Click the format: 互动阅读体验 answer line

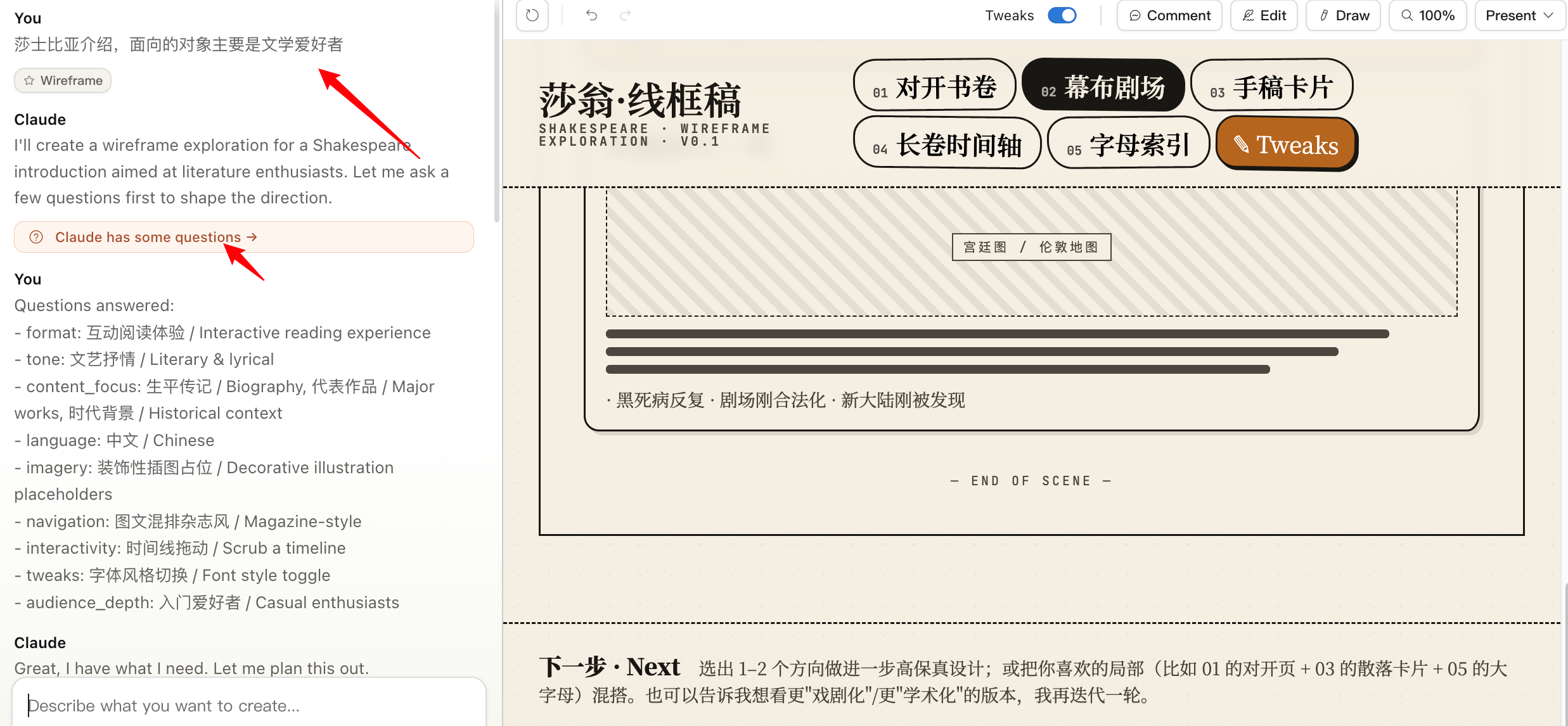(222, 333)
